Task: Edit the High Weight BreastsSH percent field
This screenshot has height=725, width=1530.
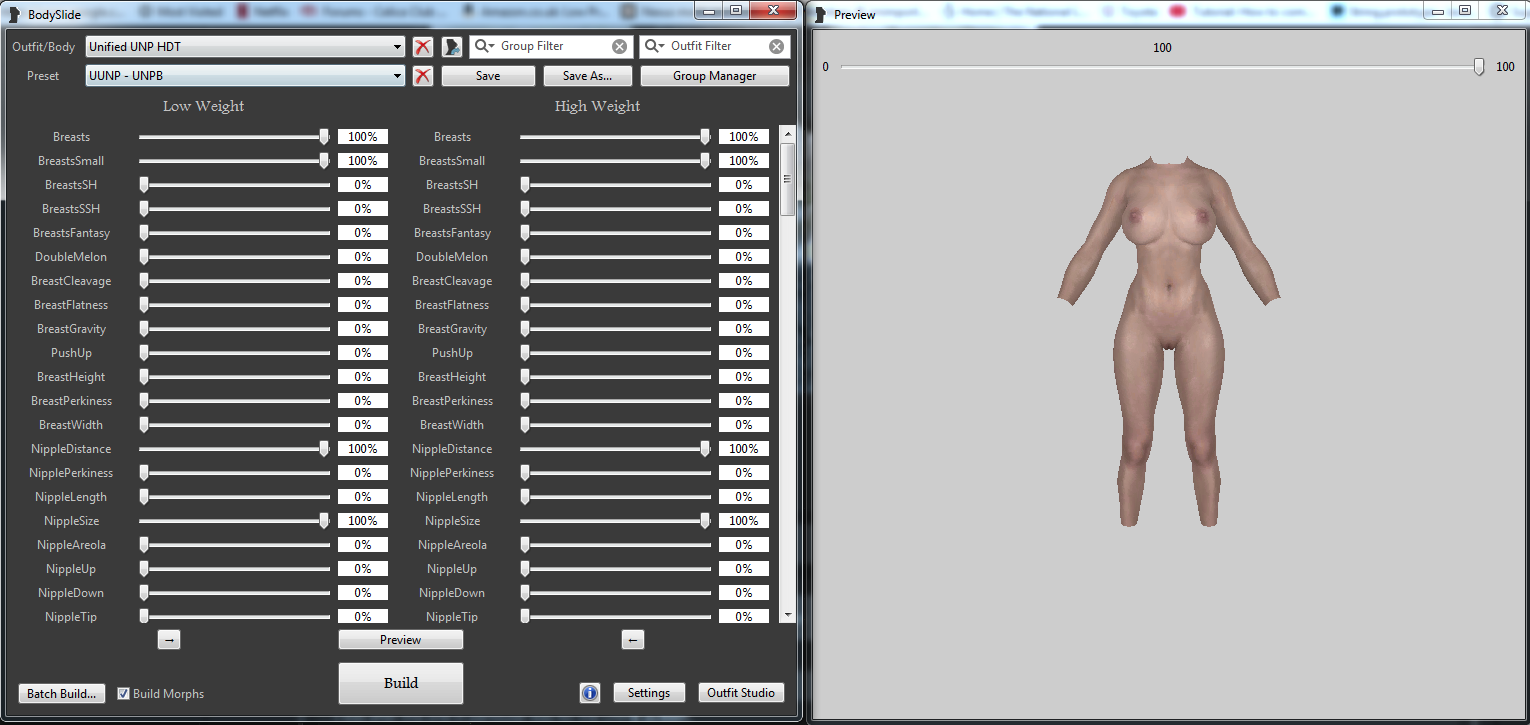Action: tap(744, 185)
